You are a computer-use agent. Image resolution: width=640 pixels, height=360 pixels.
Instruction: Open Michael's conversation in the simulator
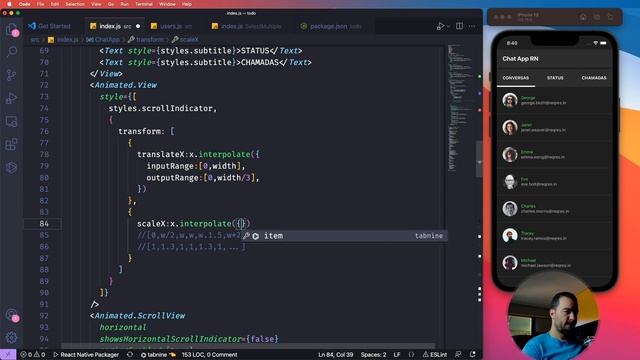[555, 263]
